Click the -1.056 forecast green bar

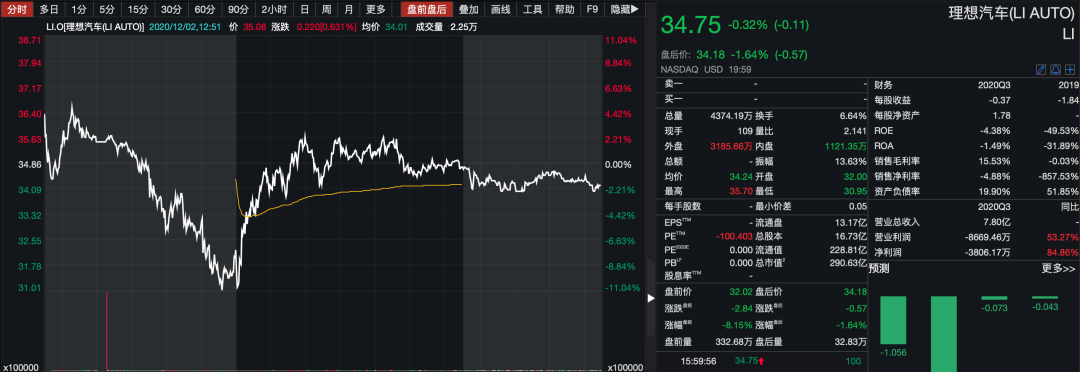893,320
